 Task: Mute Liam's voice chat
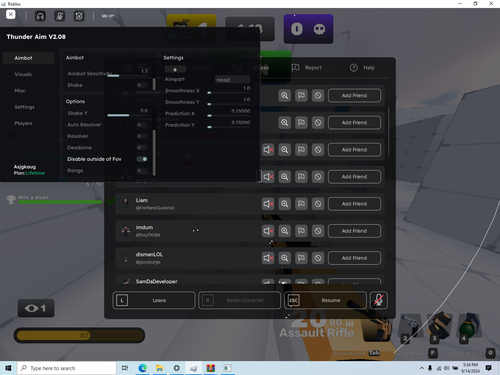[x=268, y=204]
